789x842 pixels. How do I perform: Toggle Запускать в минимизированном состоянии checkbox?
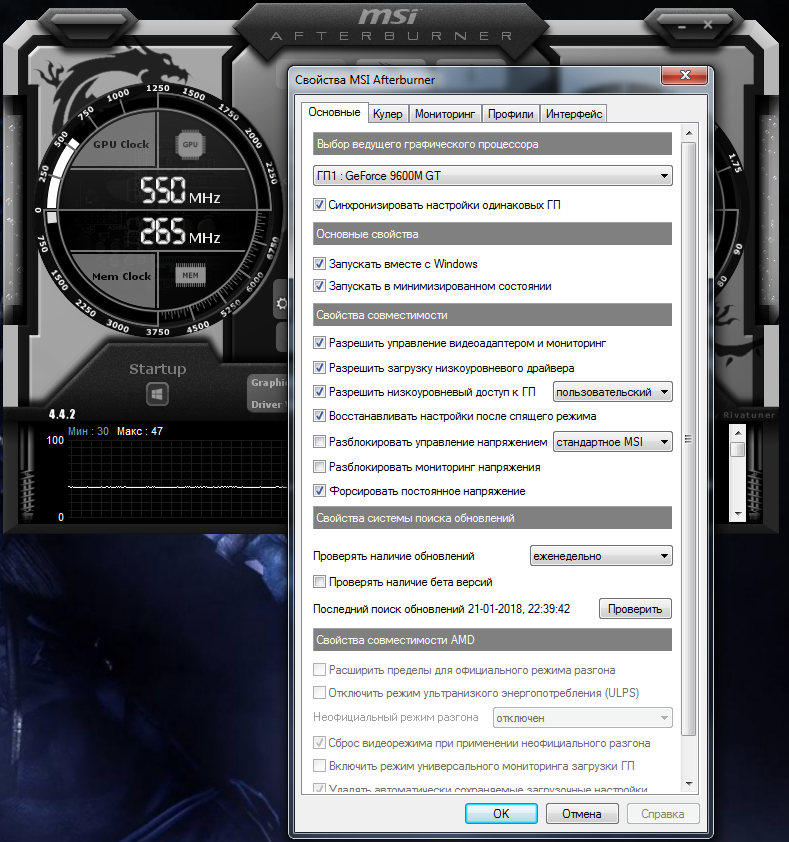[x=320, y=286]
